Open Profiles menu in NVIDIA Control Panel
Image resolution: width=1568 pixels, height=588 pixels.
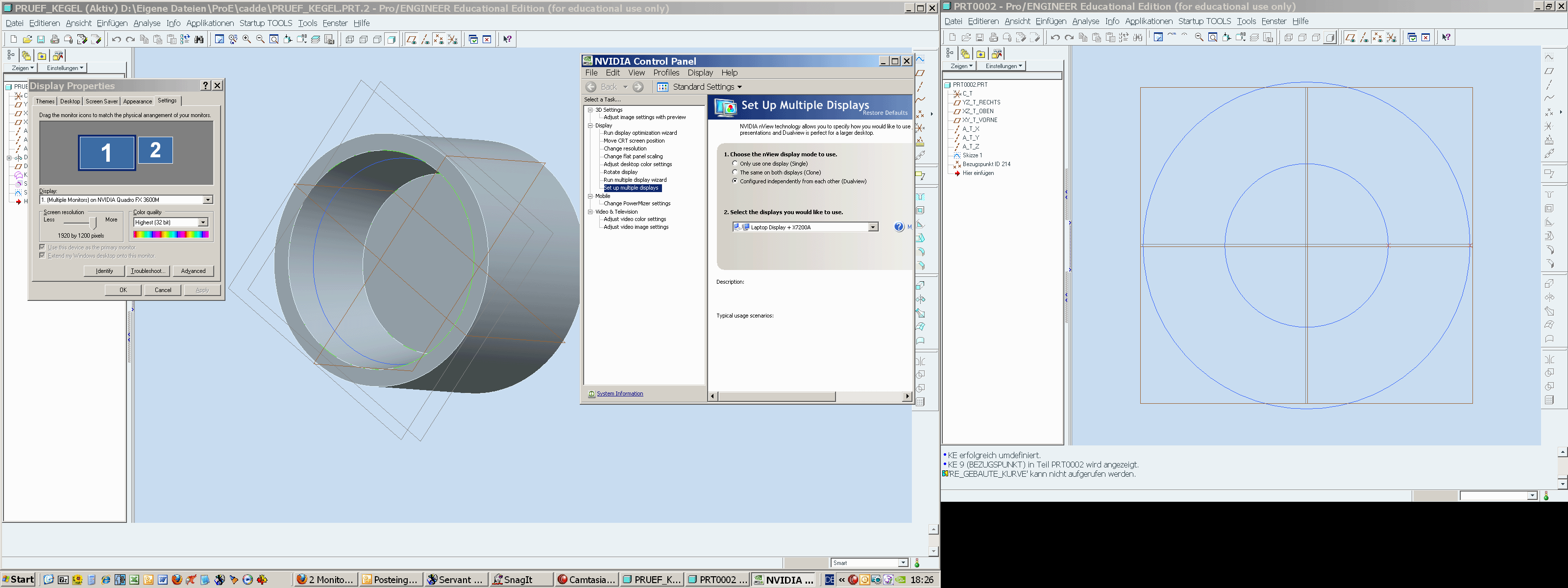coord(666,73)
